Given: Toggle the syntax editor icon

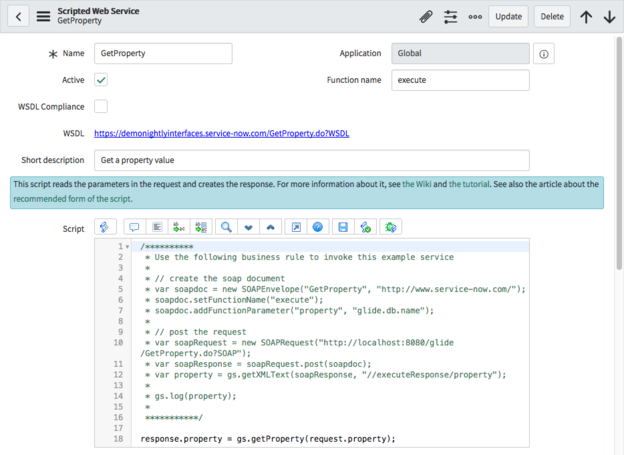Looking at the screenshot, I should 105,227.
